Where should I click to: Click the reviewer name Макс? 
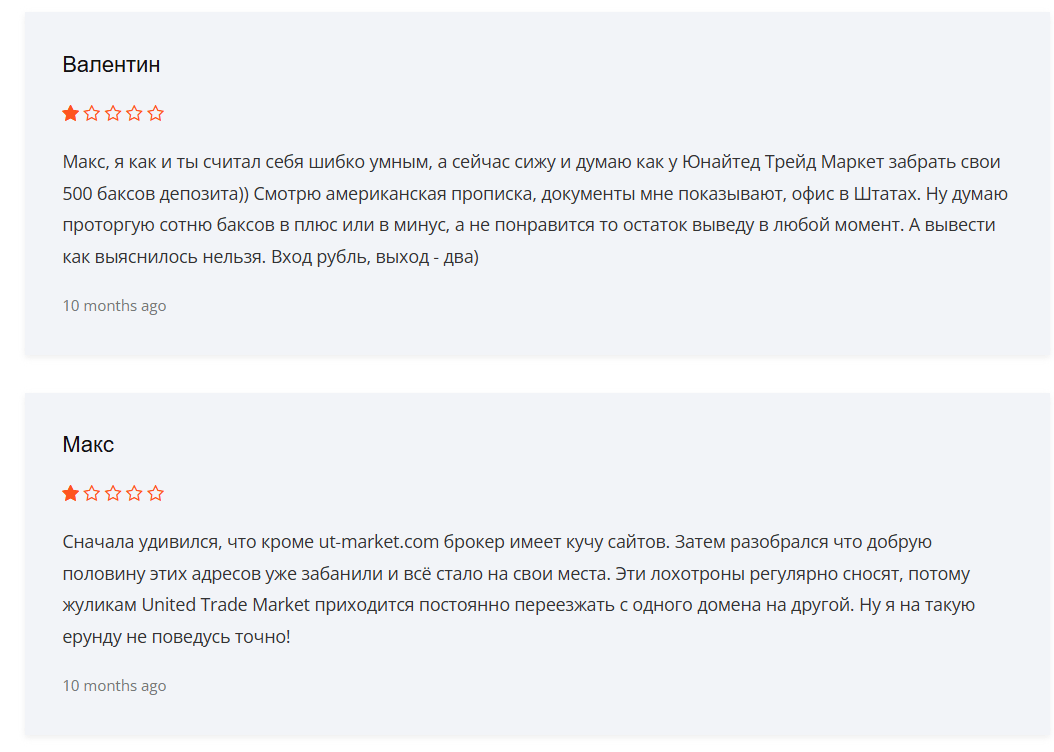(88, 445)
